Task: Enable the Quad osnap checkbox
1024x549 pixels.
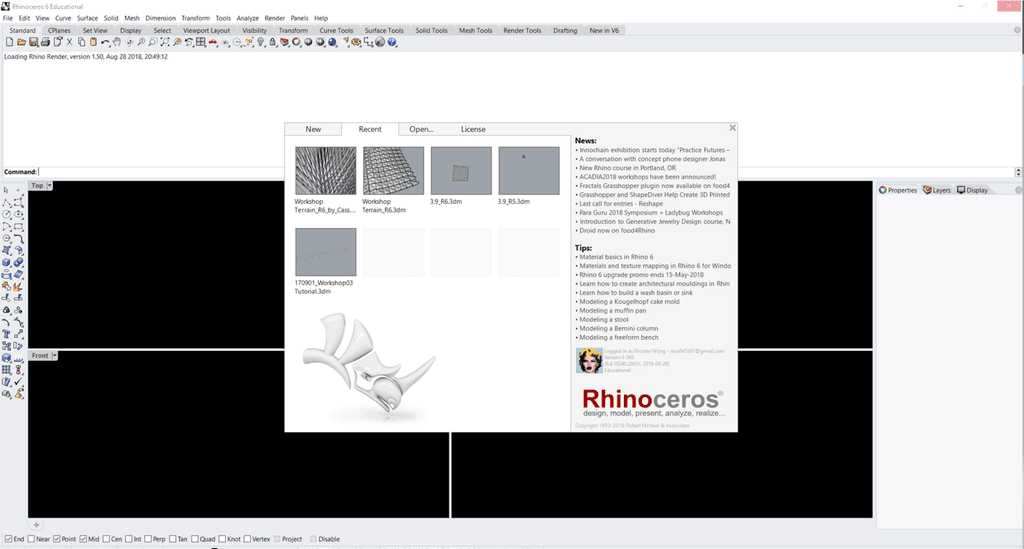Action: (195, 539)
